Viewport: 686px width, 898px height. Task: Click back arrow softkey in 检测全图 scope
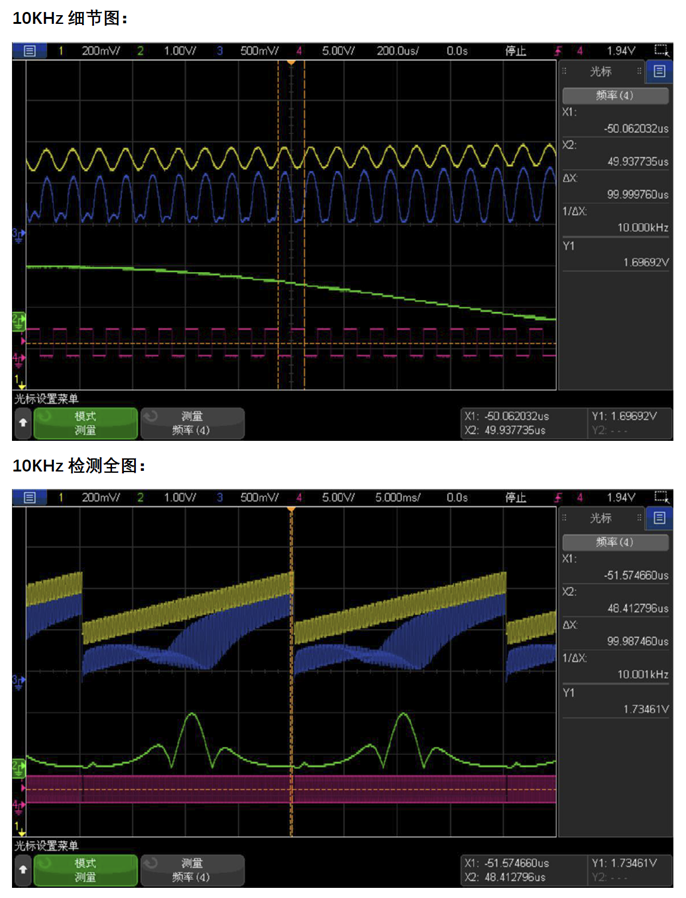[x=21, y=870]
